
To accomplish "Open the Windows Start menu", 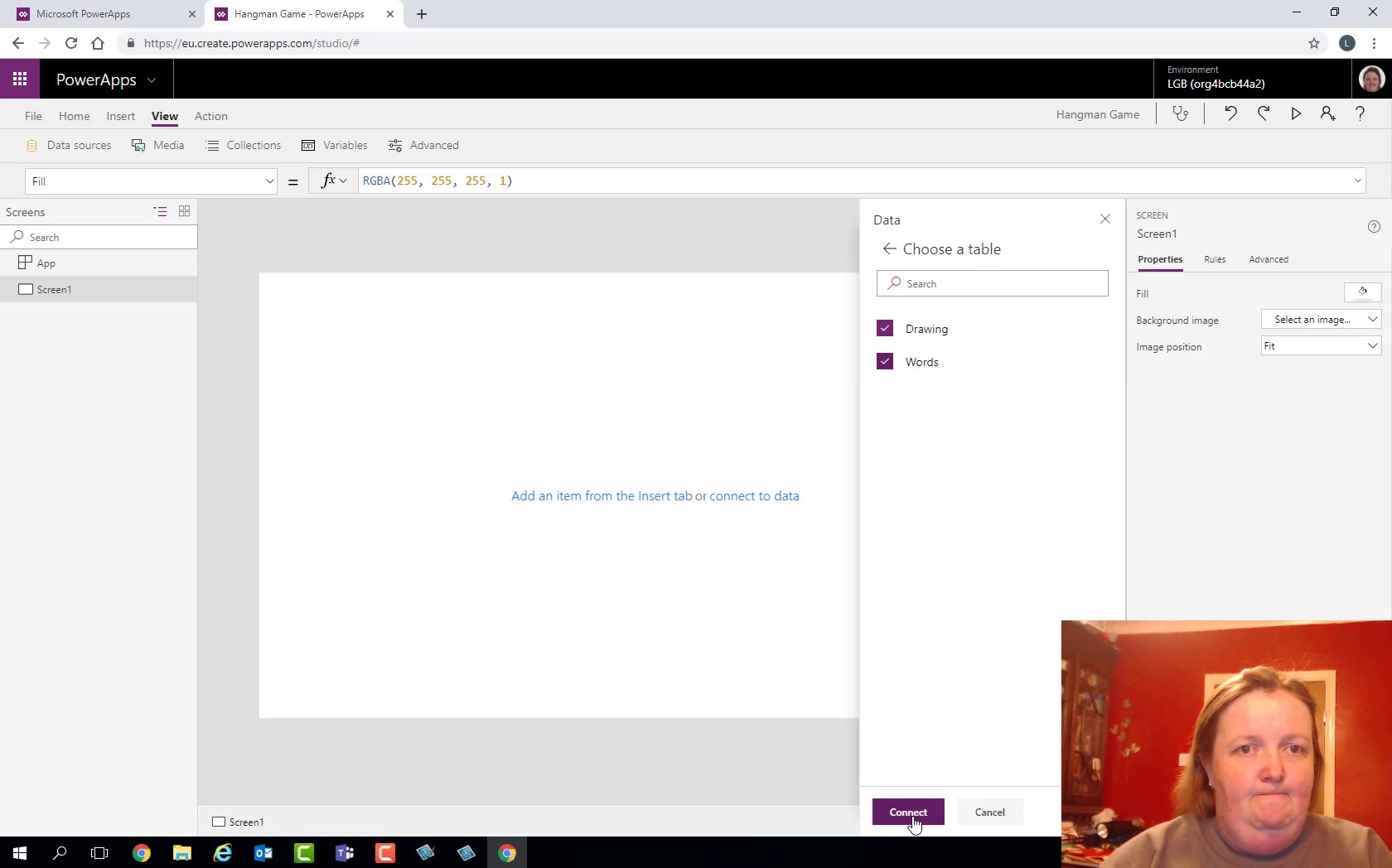I will [x=20, y=852].
